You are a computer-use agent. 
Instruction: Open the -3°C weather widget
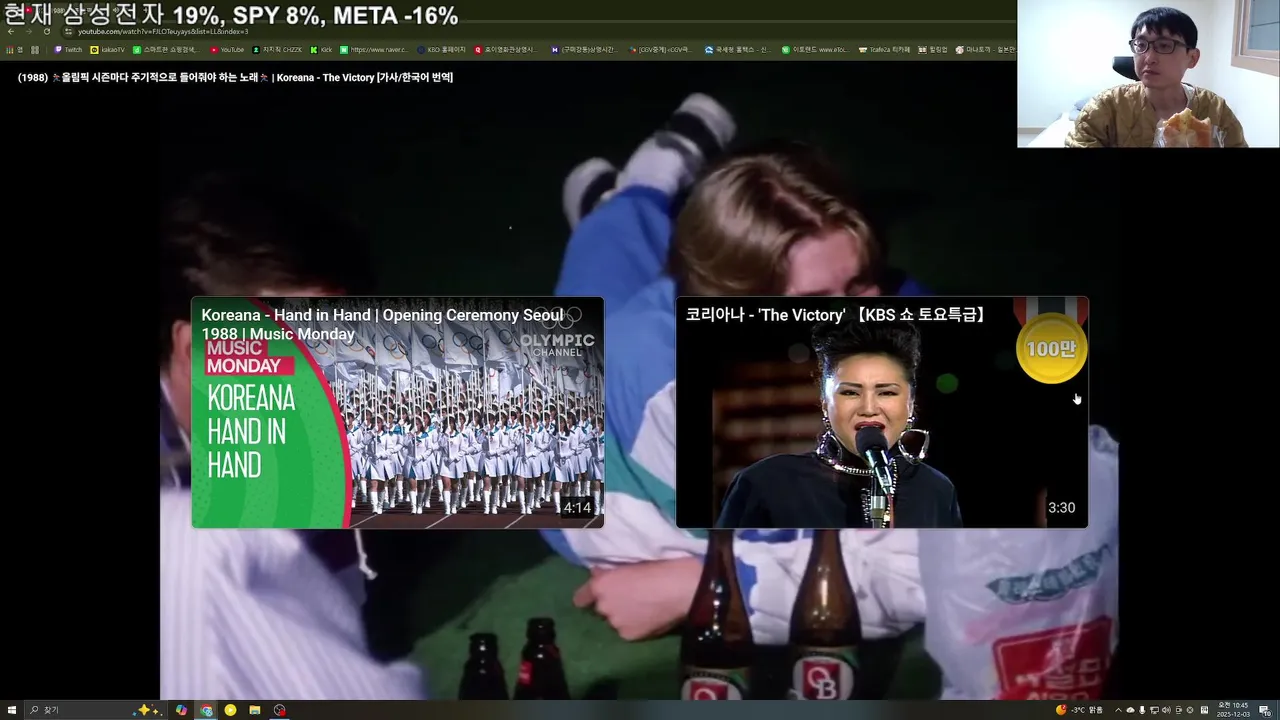[x=1079, y=710]
